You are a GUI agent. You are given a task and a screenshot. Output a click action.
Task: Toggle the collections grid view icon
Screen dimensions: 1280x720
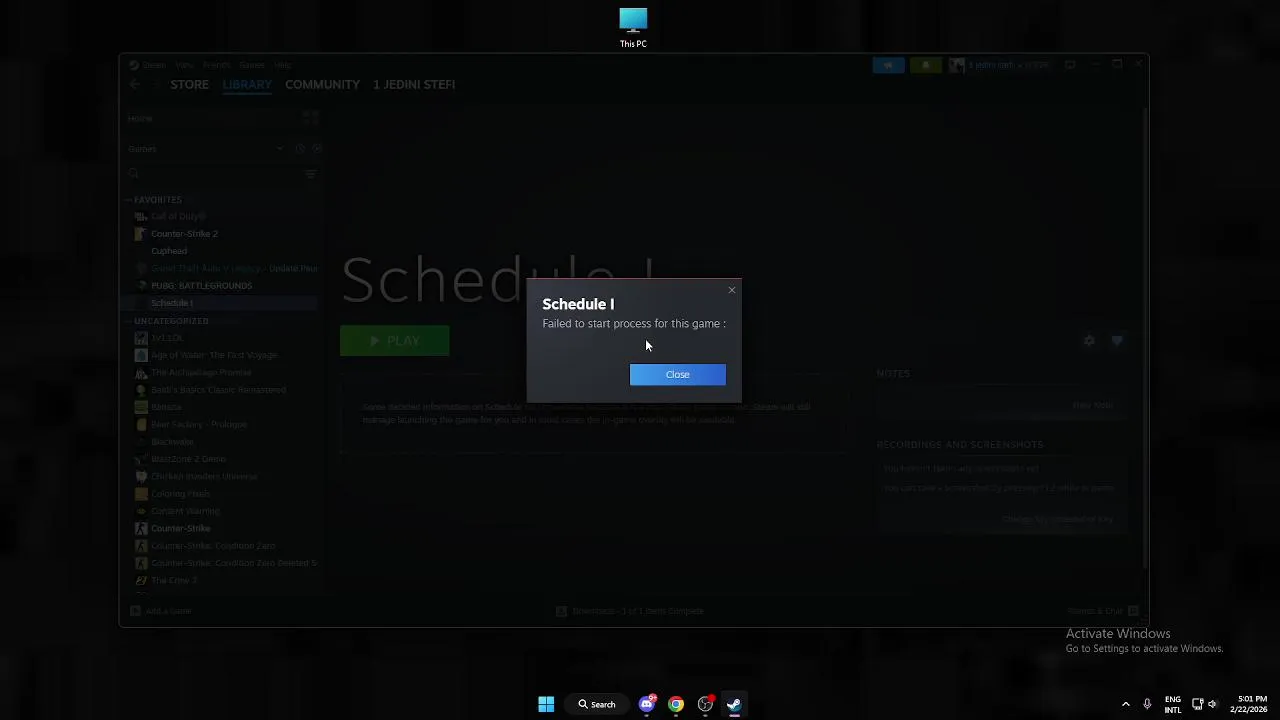click(x=310, y=118)
